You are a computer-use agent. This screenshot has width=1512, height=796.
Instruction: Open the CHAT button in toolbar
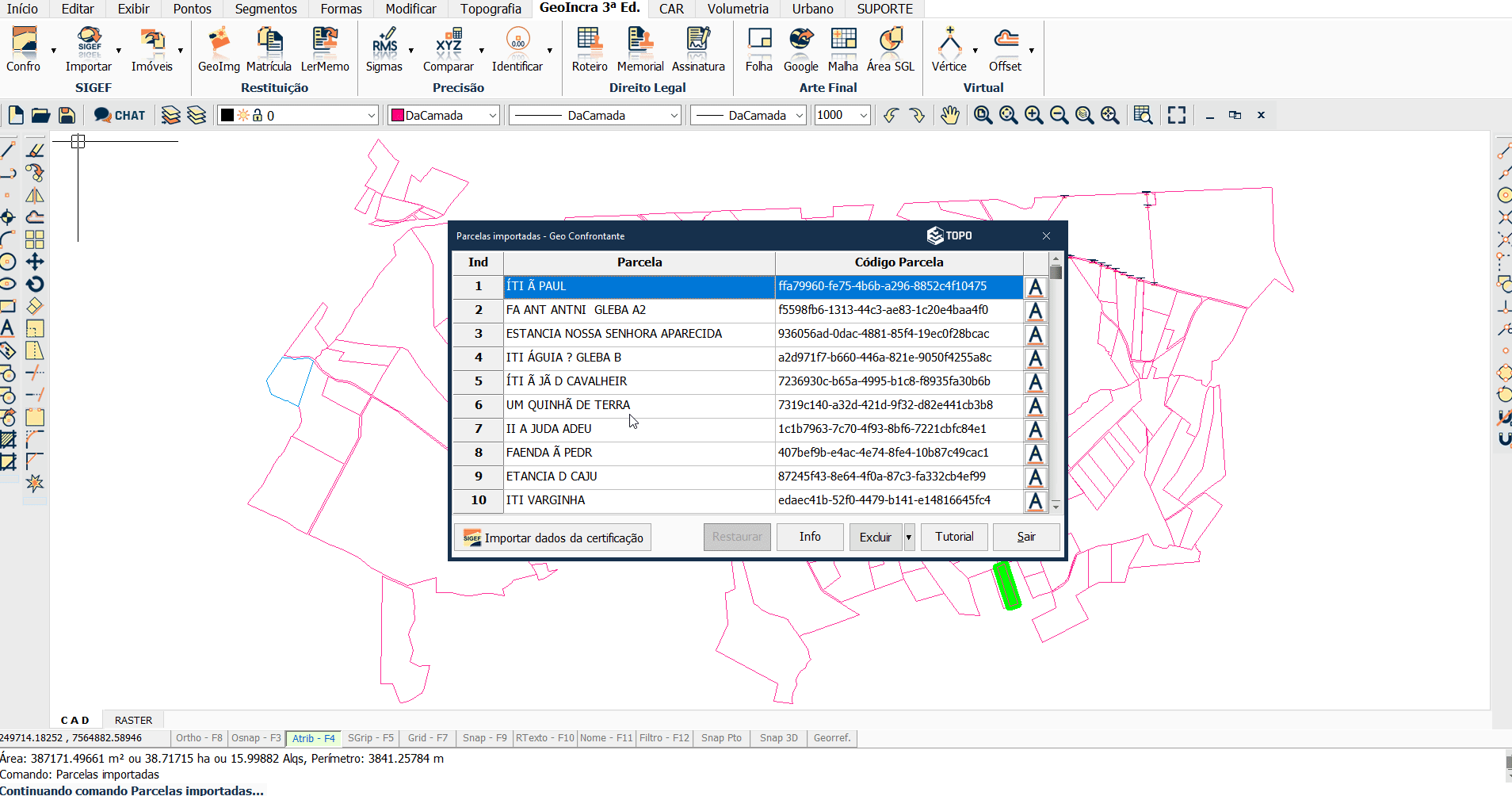tap(120, 116)
